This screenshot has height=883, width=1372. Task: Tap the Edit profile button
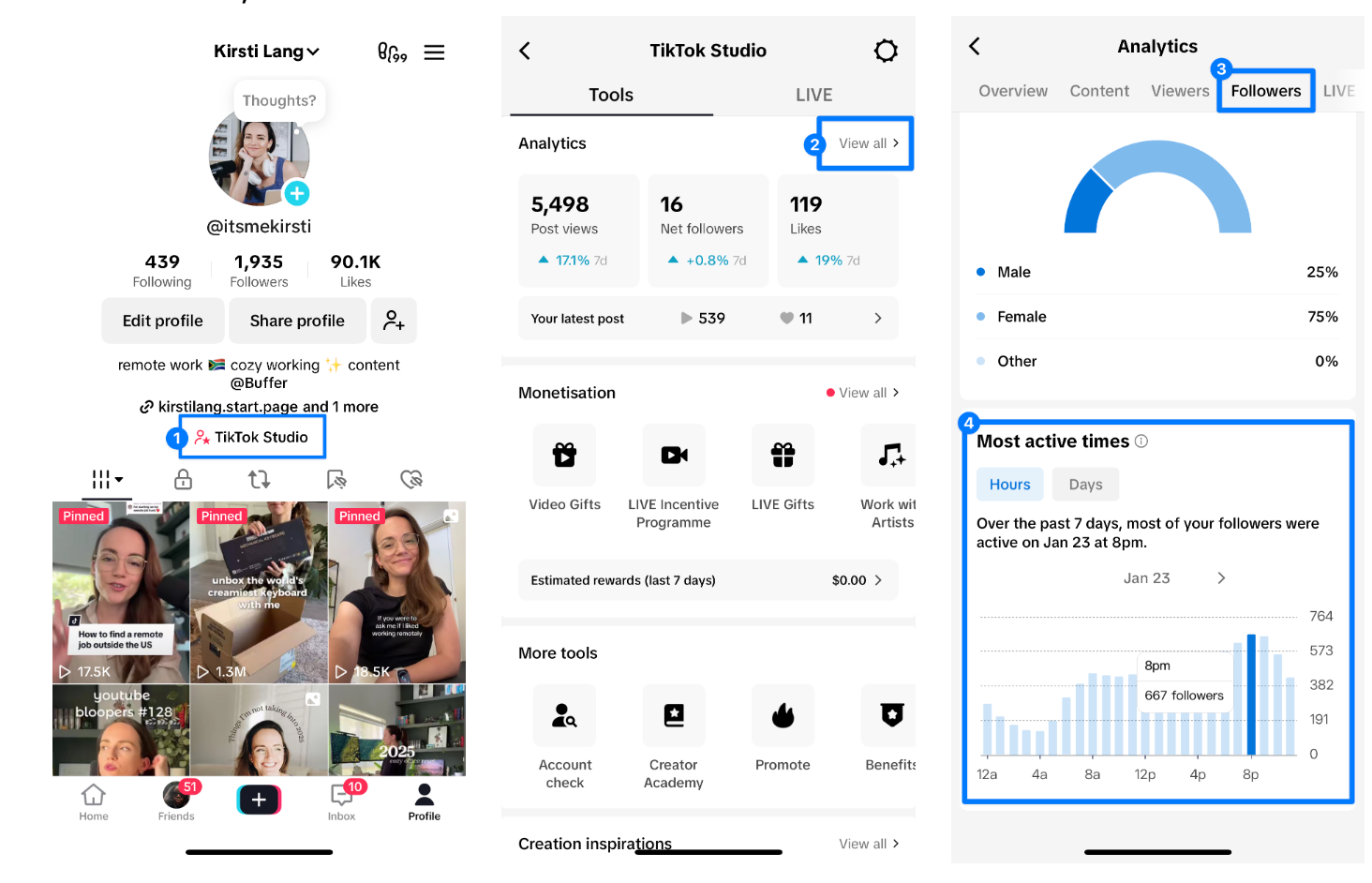pos(162,321)
